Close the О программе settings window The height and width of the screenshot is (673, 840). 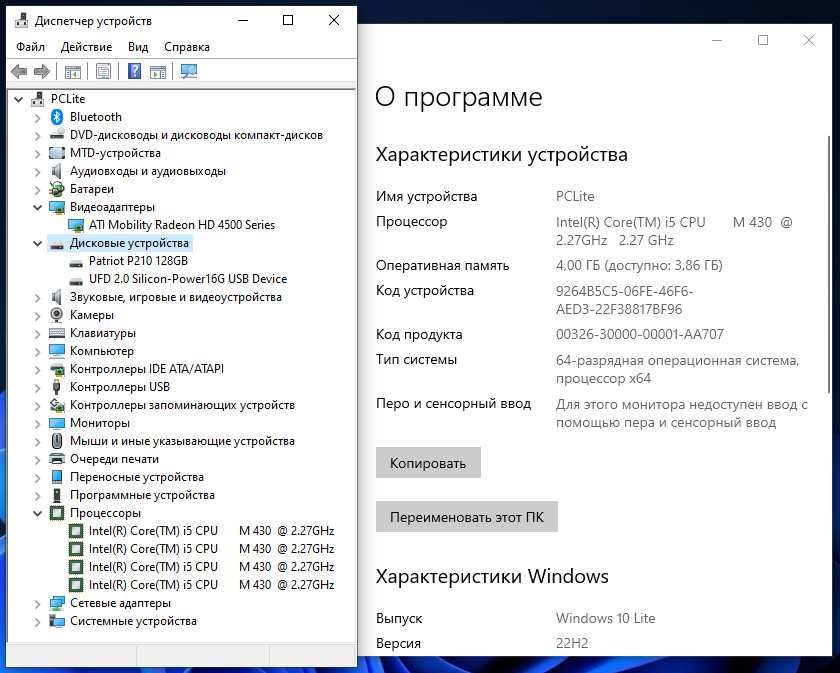[809, 40]
